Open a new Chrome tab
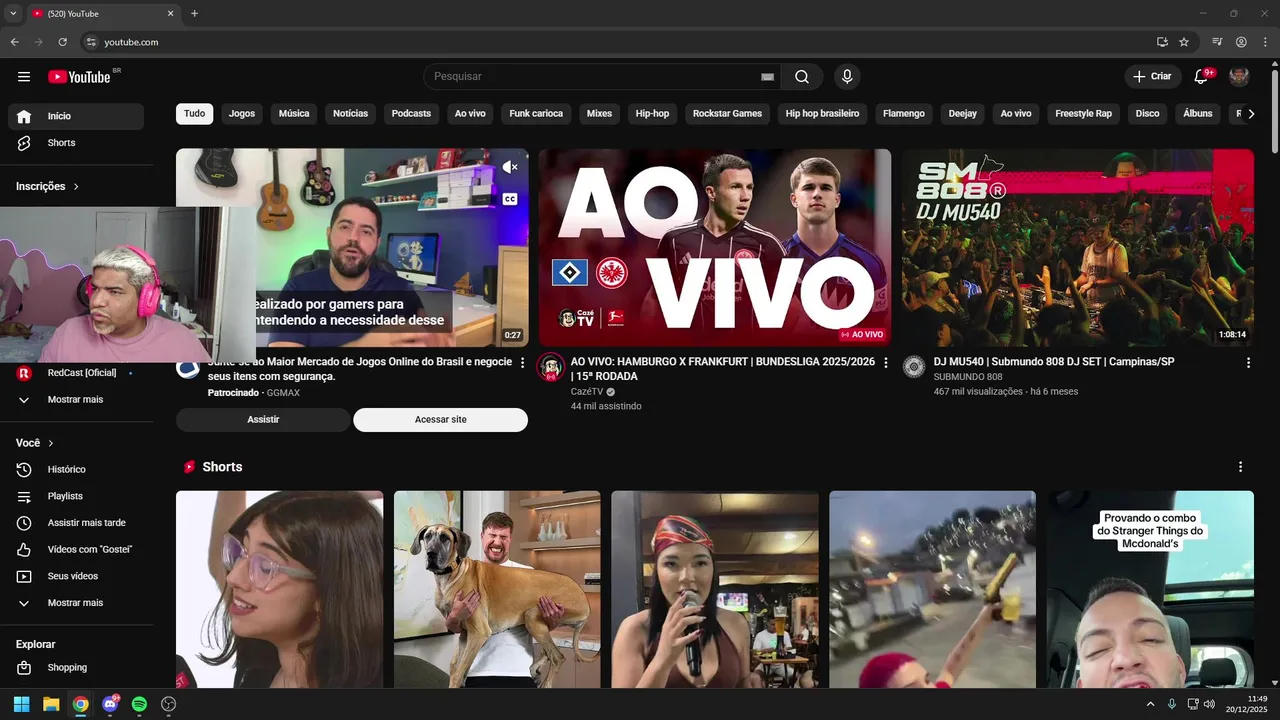Viewport: 1280px width, 720px height. pos(194,14)
